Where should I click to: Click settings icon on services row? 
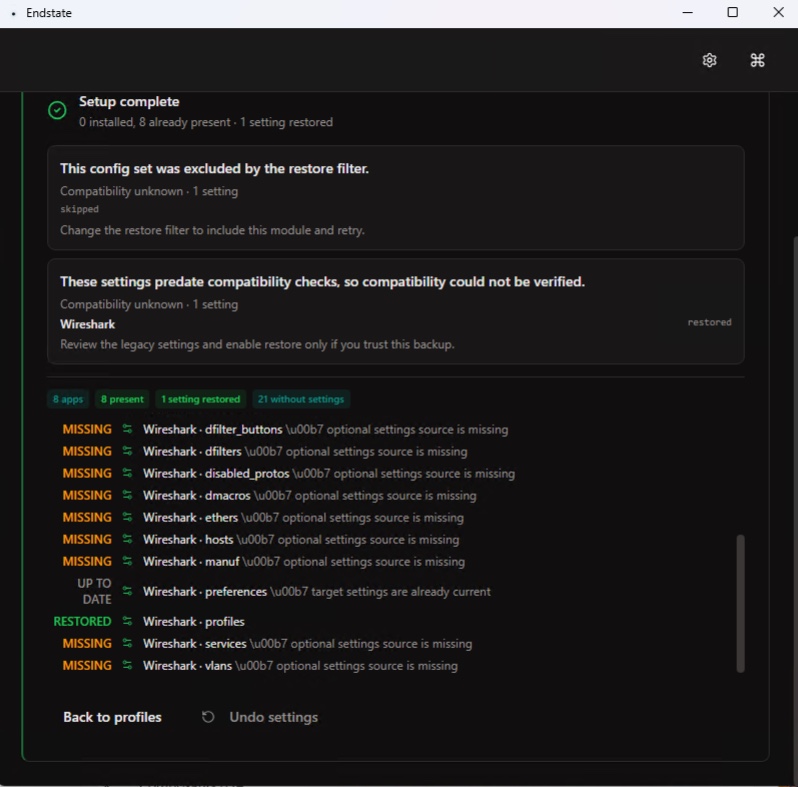(x=127, y=643)
